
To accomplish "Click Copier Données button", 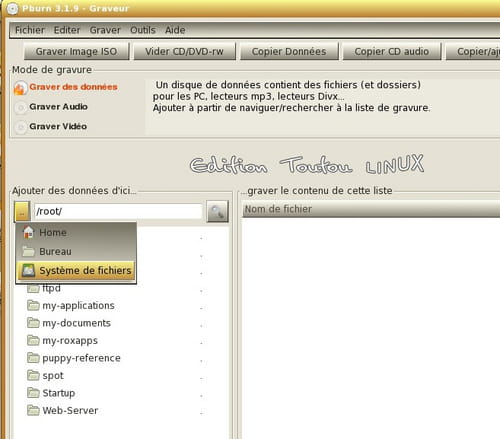I will (x=289, y=51).
